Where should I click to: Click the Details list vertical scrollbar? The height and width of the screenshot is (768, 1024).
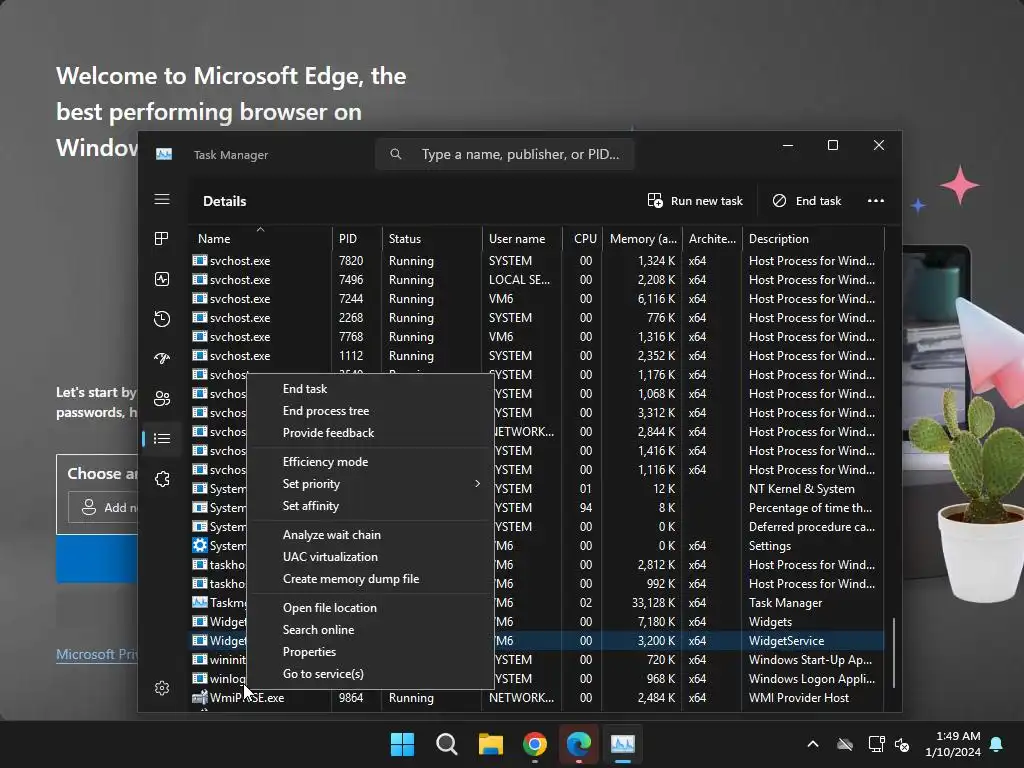pos(893,652)
